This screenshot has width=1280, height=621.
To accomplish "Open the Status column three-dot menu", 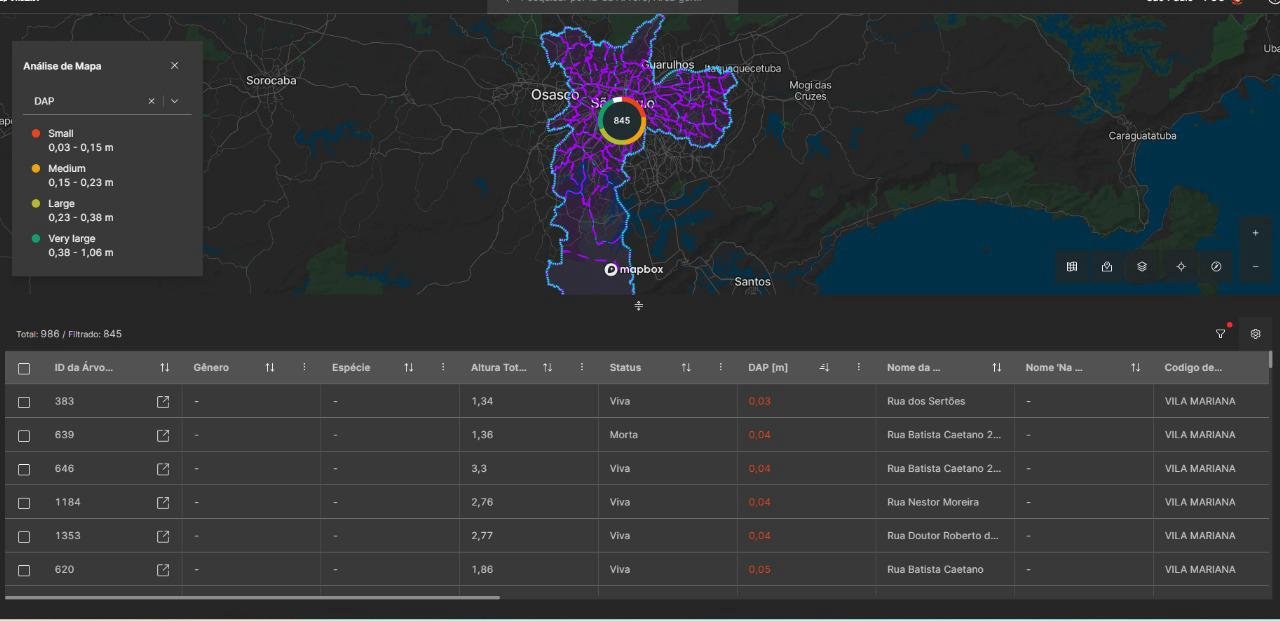I will (720, 368).
